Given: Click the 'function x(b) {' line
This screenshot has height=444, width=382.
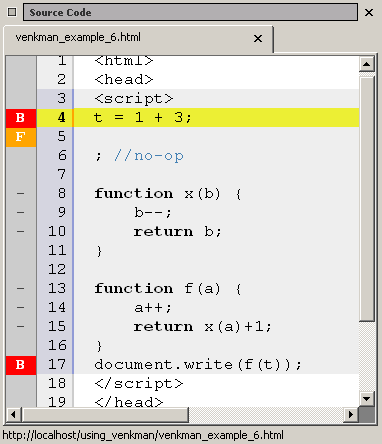Looking at the screenshot, I should tap(168, 194).
